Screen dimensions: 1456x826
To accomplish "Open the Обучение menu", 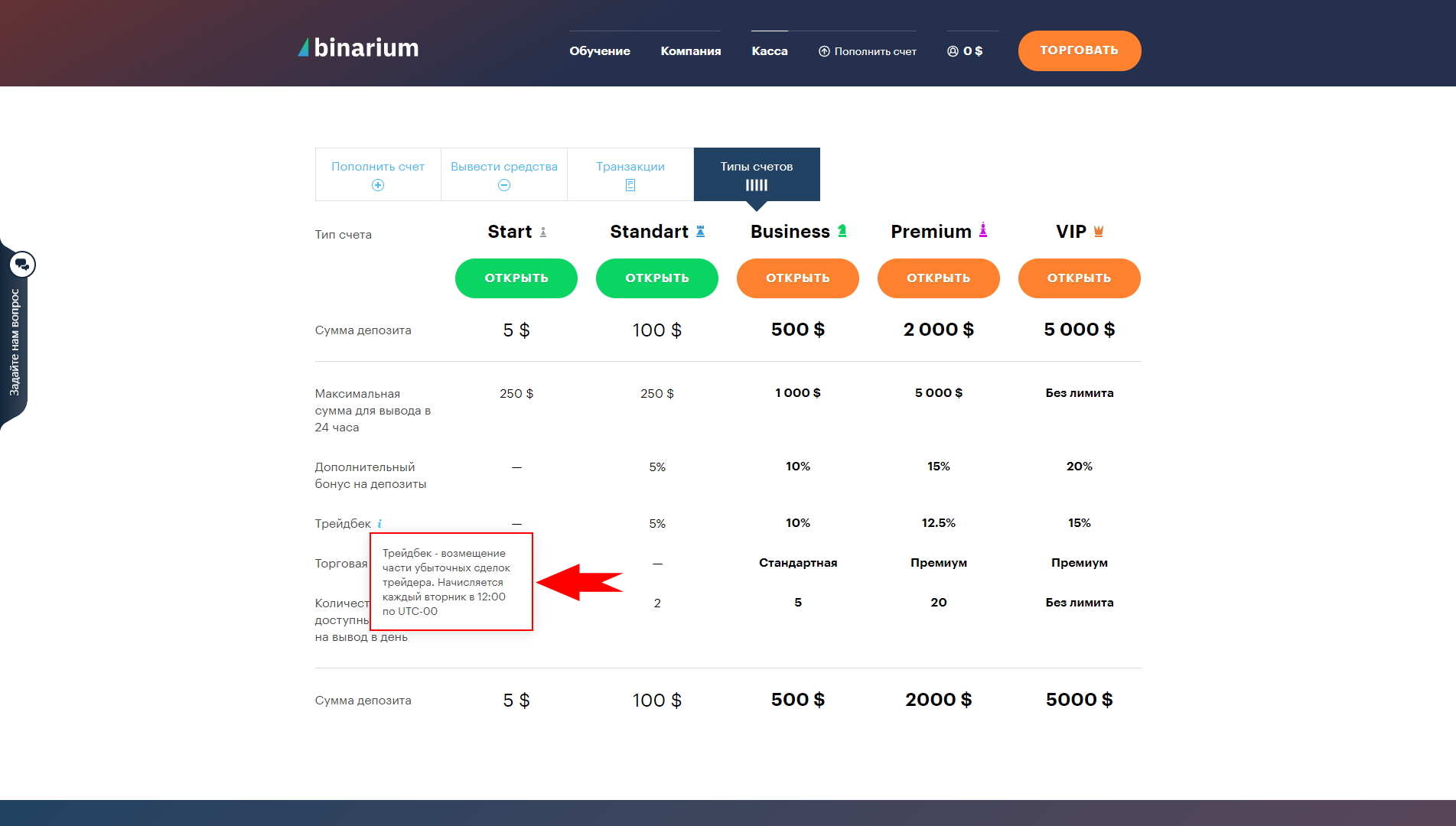I will (x=599, y=51).
